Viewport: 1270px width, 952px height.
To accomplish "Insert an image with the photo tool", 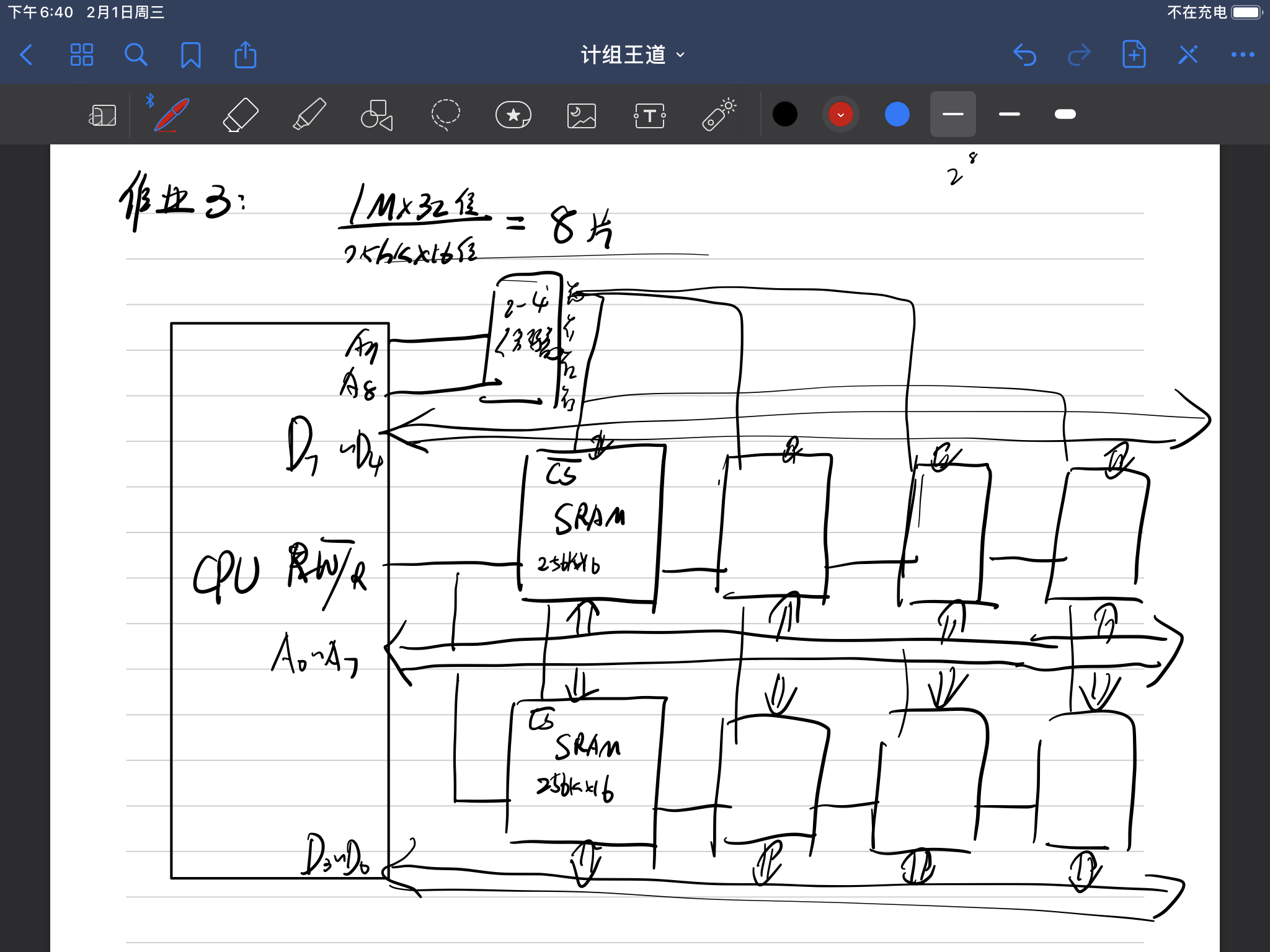I will [581, 115].
